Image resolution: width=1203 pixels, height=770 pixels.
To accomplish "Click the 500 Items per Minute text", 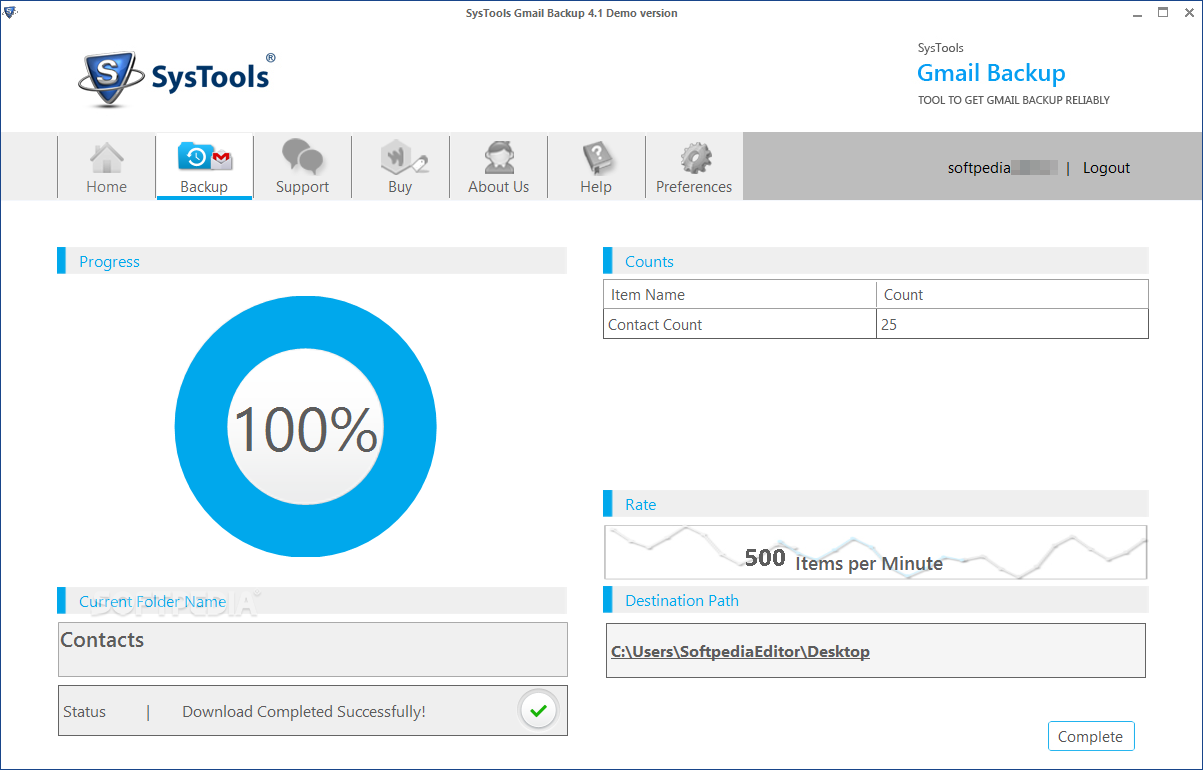I will pyautogui.click(x=843, y=559).
